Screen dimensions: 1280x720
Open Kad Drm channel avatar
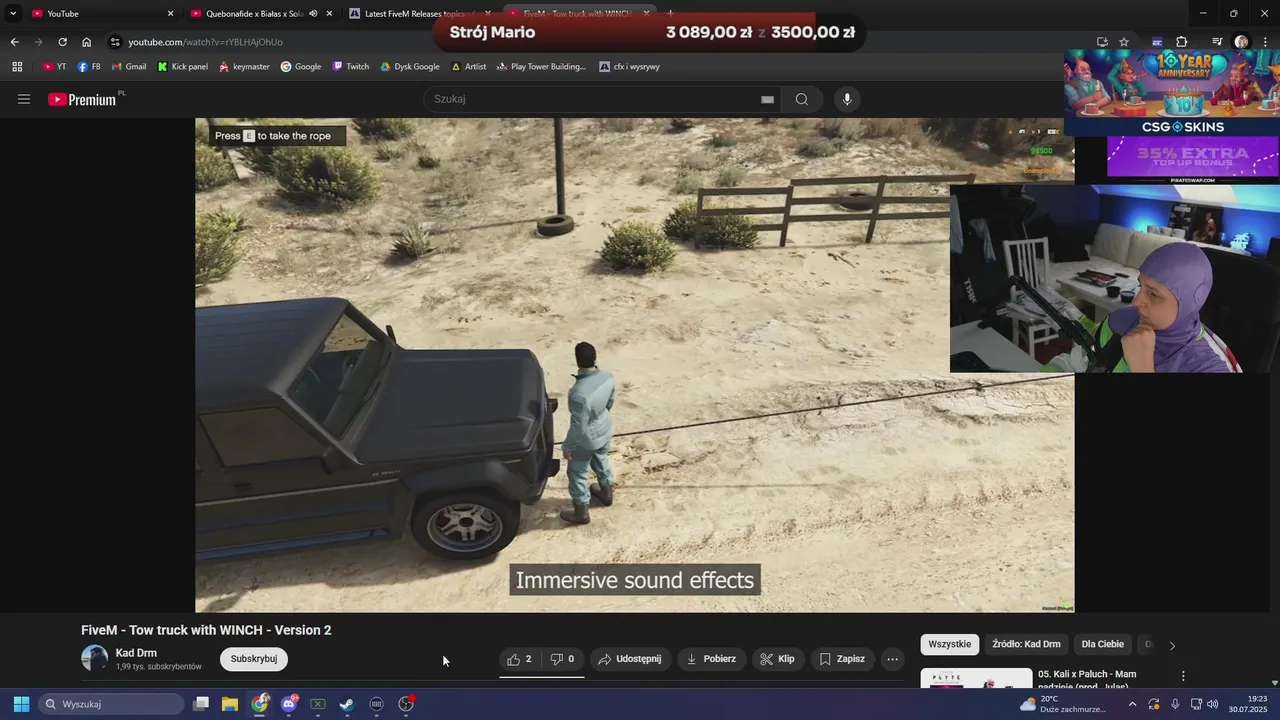94,658
